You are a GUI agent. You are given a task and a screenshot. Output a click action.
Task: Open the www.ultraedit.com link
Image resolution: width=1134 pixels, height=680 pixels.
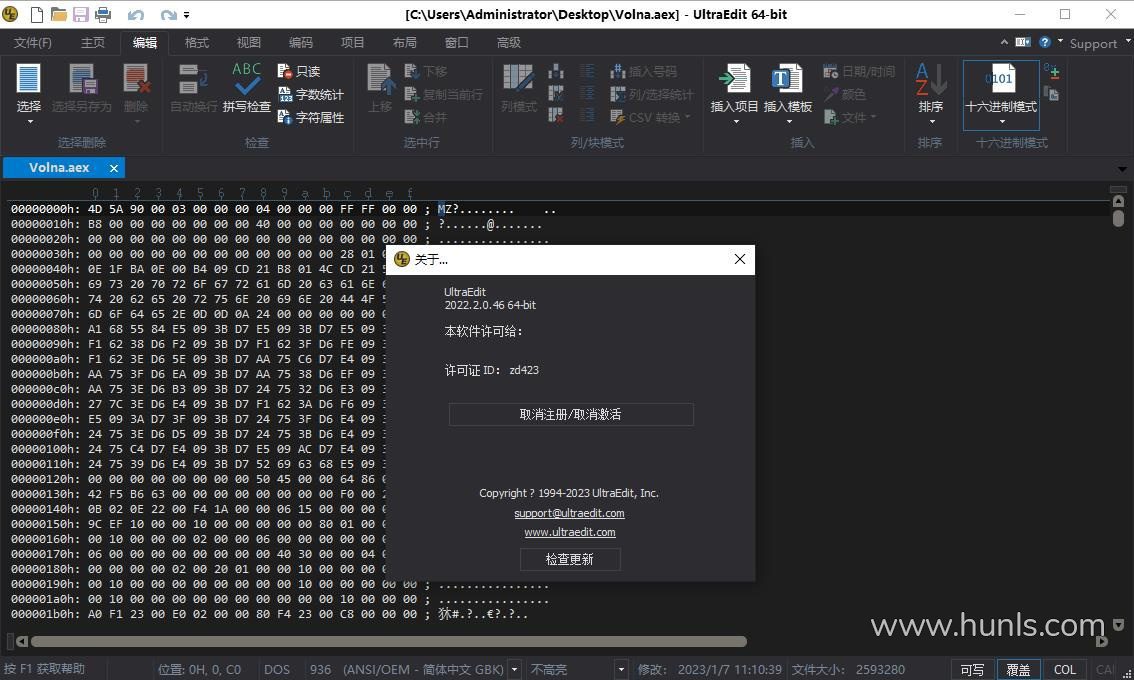click(570, 532)
